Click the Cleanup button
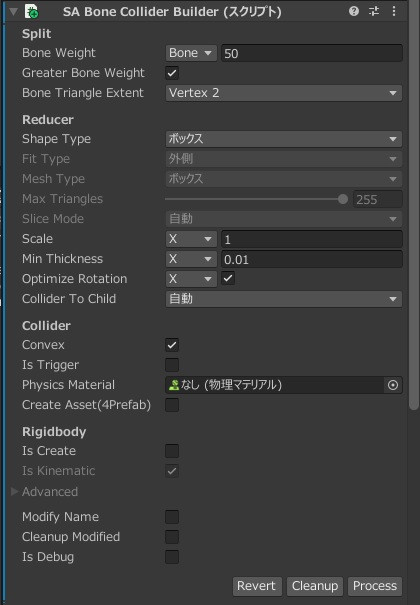Viewport: 420px width, 605px height. pyautogui.click(x=315, y=586)
